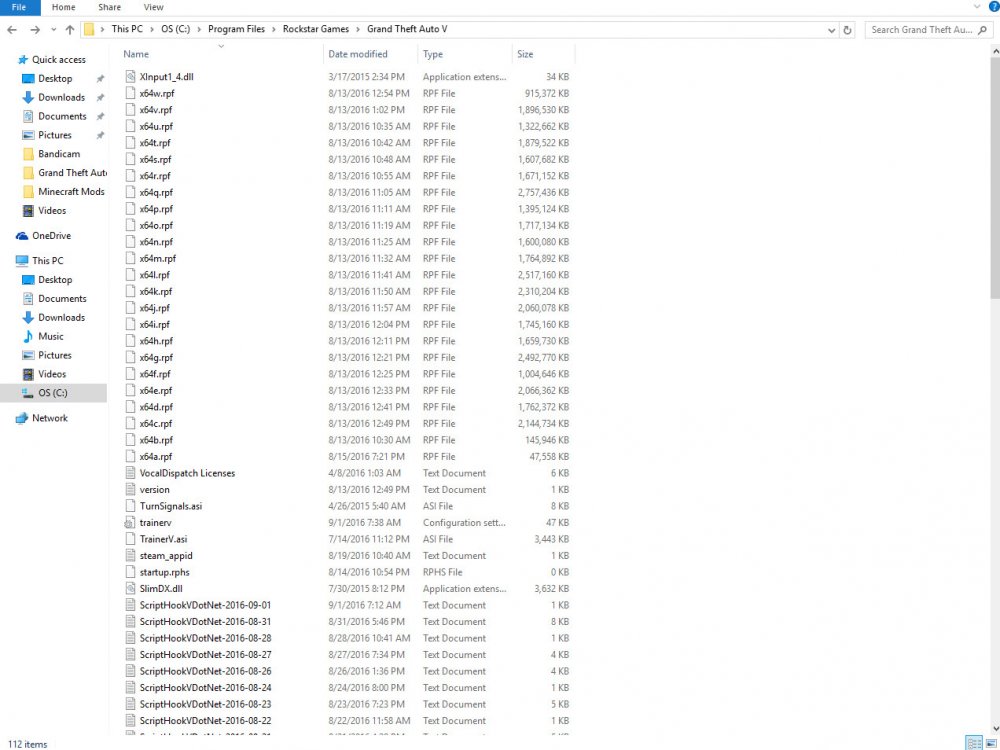Viewport: 1000px width, 750px height.
Task: Select the x64w.rpf file icon
Action: click(130, 93)
